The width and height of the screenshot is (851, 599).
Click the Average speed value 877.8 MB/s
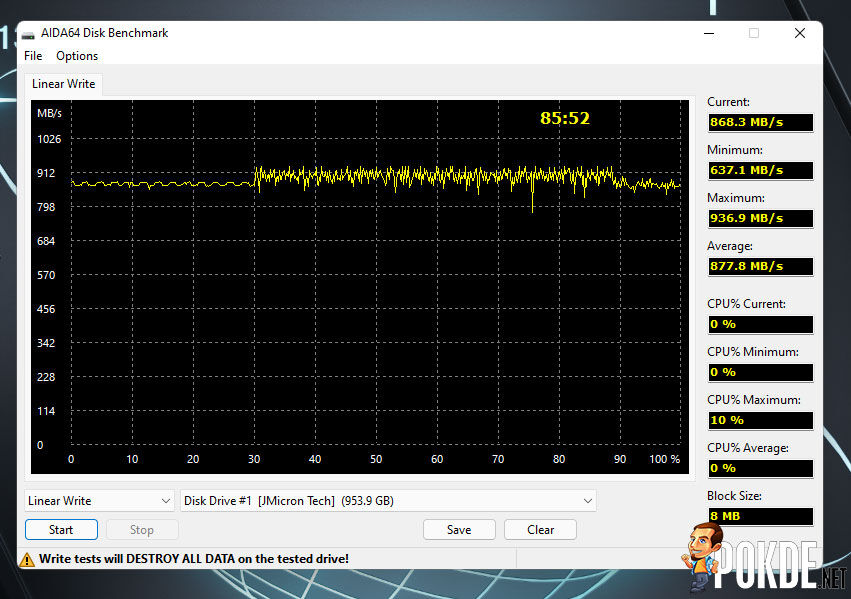760,266
